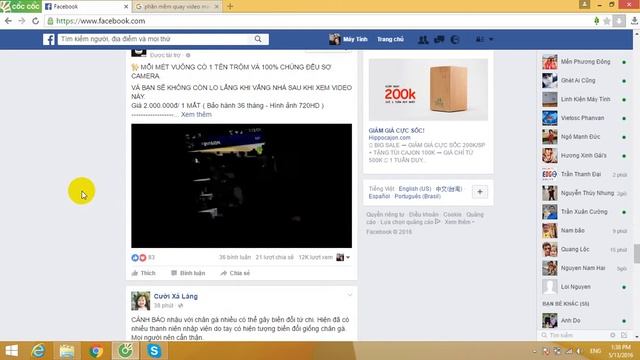Switch to the Facebook tab
The width and height of the screenshot is (640, 360).
tap(87, 7)
